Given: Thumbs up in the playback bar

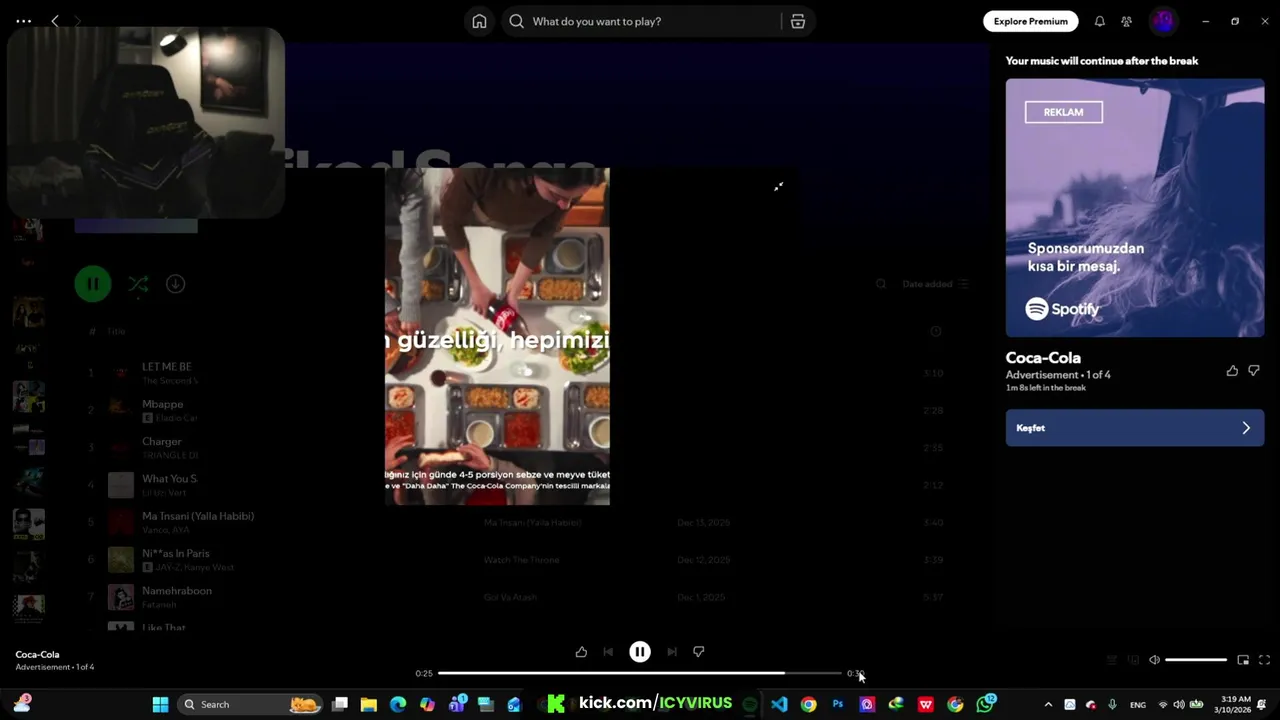Looking at the screenshot, I should tap(581, 652).
